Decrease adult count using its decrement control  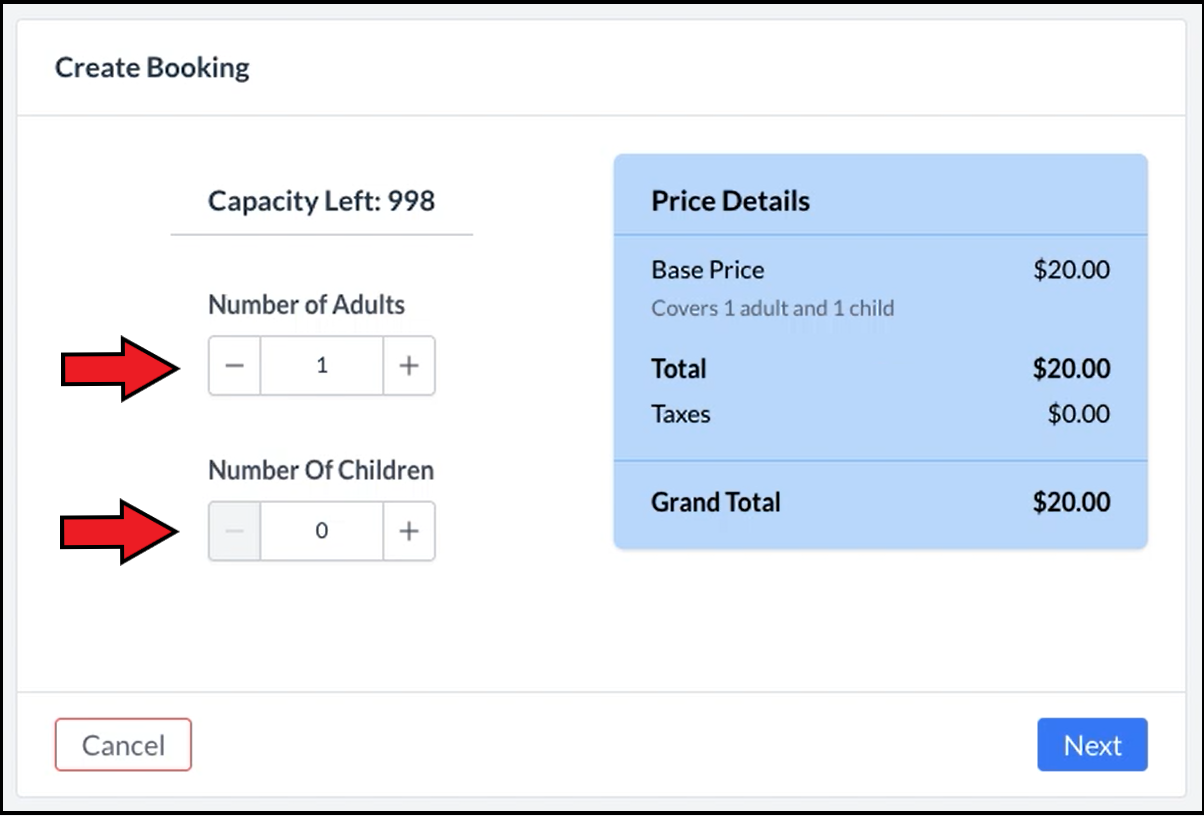(234, 365)
